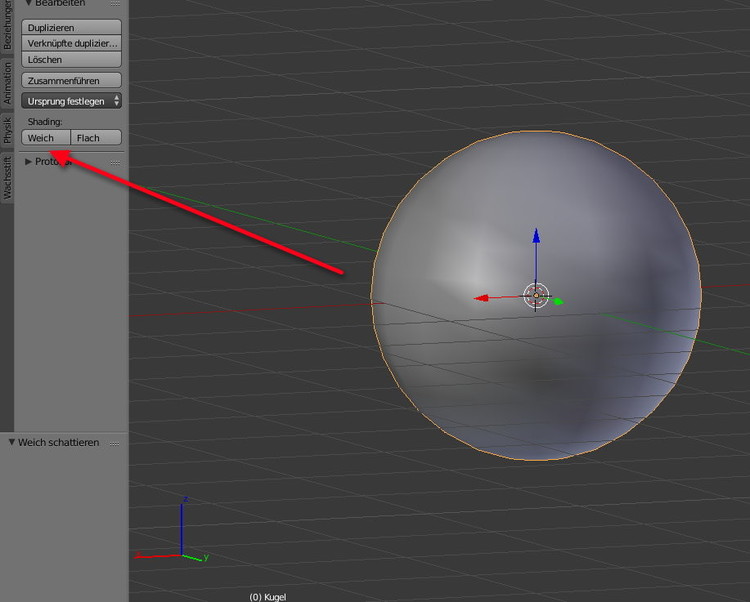This screenshot has height=602, width=750.
Task: Click the grip handle of Weich schattieren panel
Action: (x=115, y=442)
